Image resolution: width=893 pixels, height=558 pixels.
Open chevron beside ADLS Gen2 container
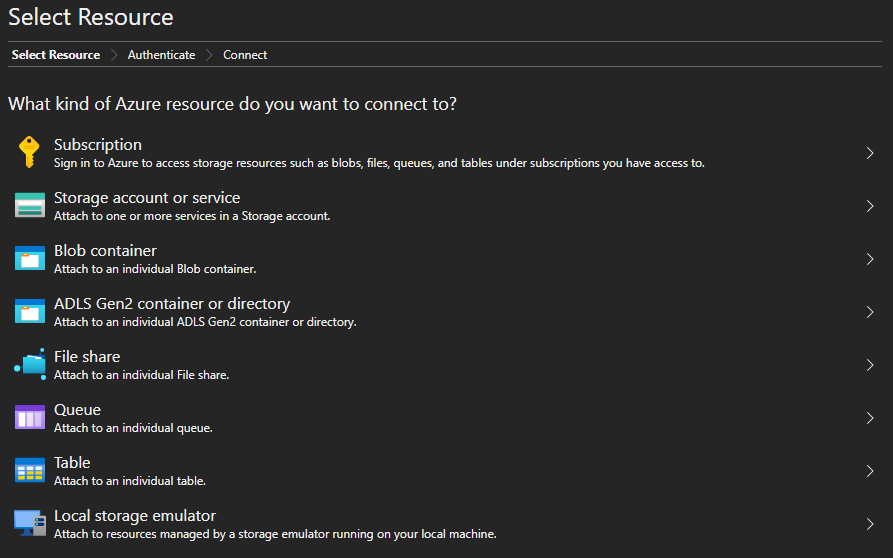[x=870, y=312]
